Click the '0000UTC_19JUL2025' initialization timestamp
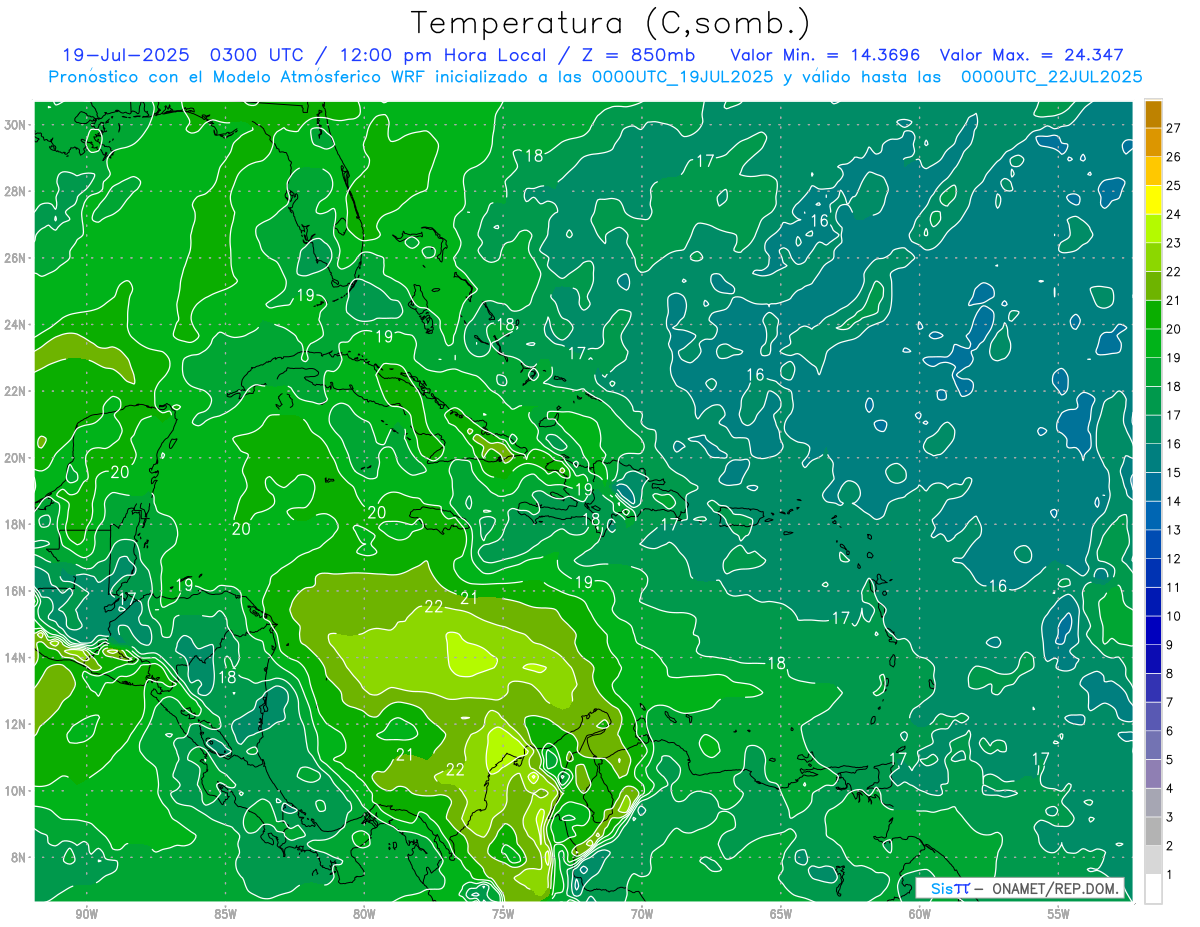Screen dimensions: 1200x927 [682, 77]
